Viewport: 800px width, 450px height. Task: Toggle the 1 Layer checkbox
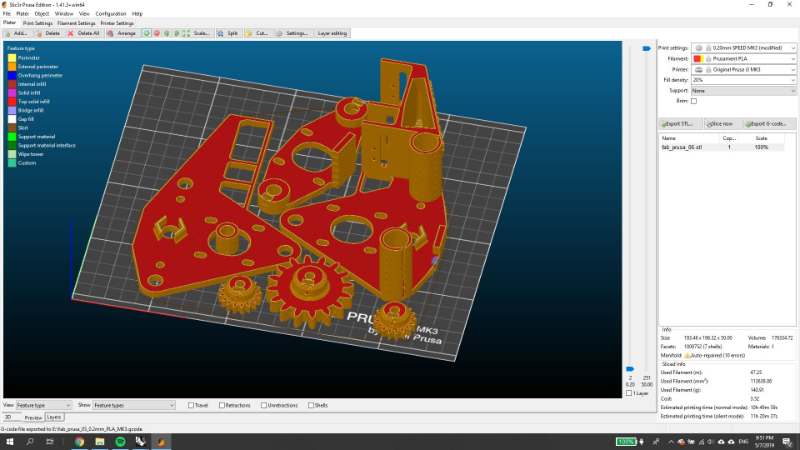(x=629, y=393)
